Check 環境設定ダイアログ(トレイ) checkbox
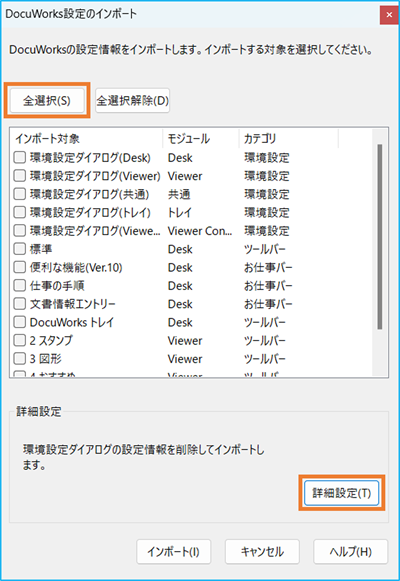This screenshot has width=400, height=581. pos(20,212)
